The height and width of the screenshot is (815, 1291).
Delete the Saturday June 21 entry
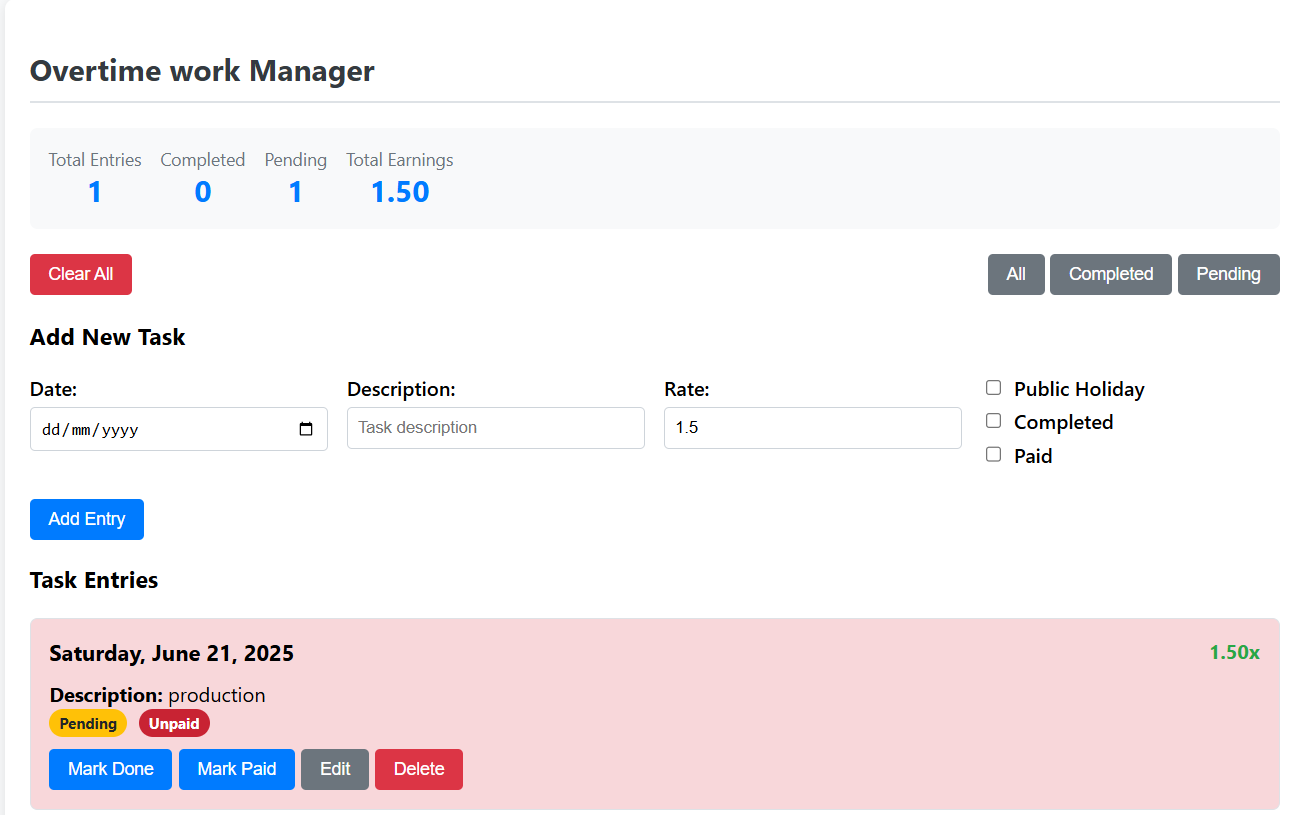coord(419,769)
